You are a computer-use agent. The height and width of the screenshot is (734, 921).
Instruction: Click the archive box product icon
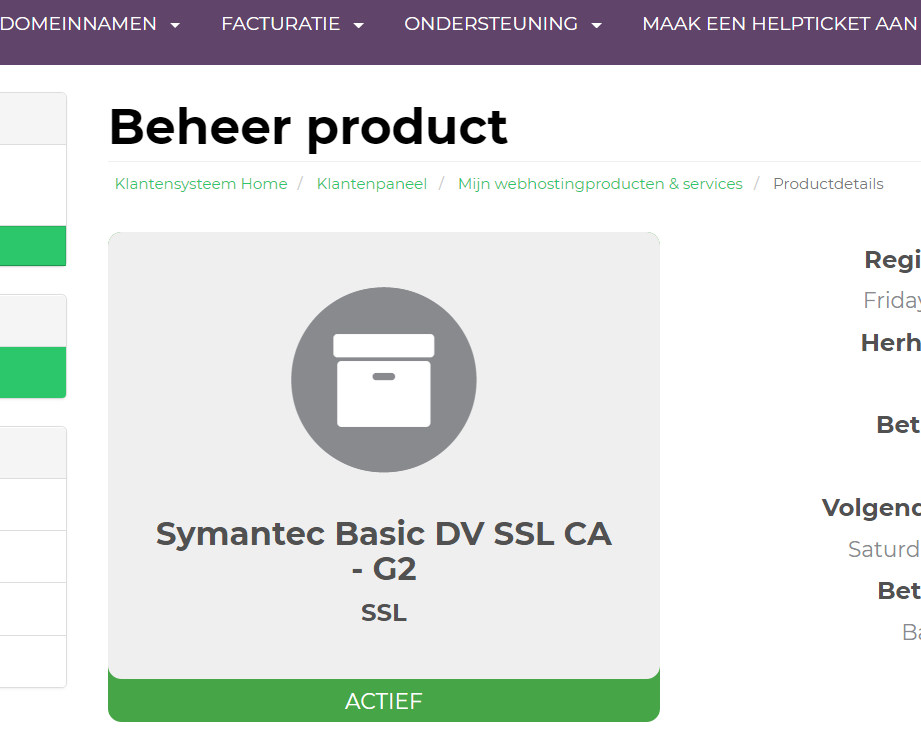384,380
